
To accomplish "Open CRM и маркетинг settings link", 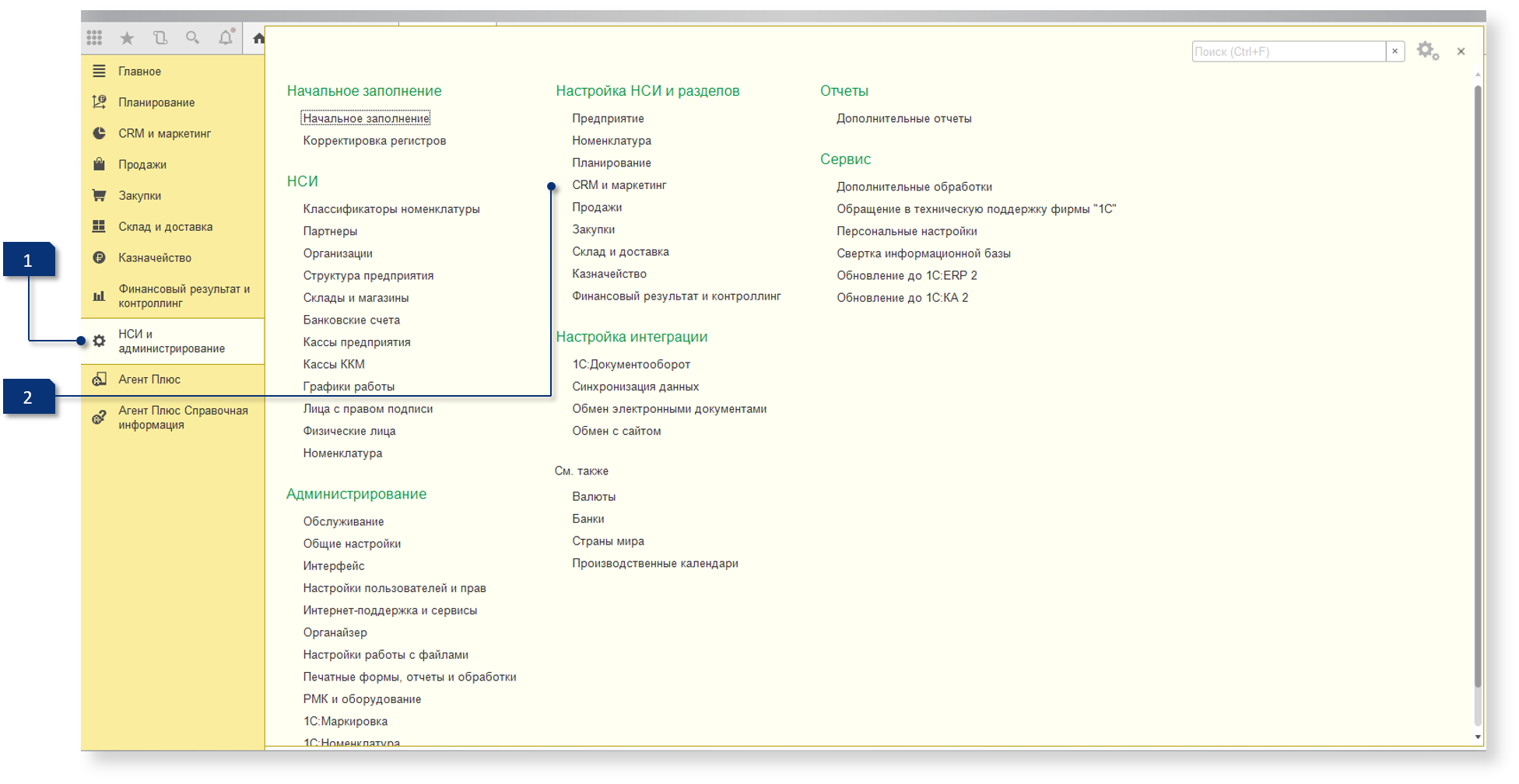I will point(619,185).
